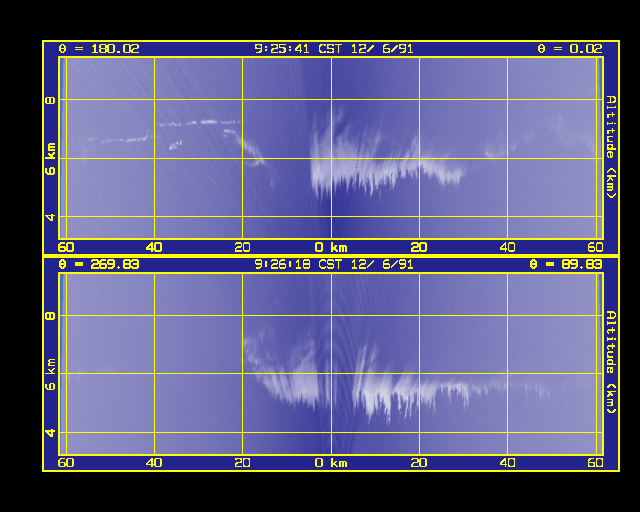Click upper plot's 40 range label on θ = 180.02 side

154,247
